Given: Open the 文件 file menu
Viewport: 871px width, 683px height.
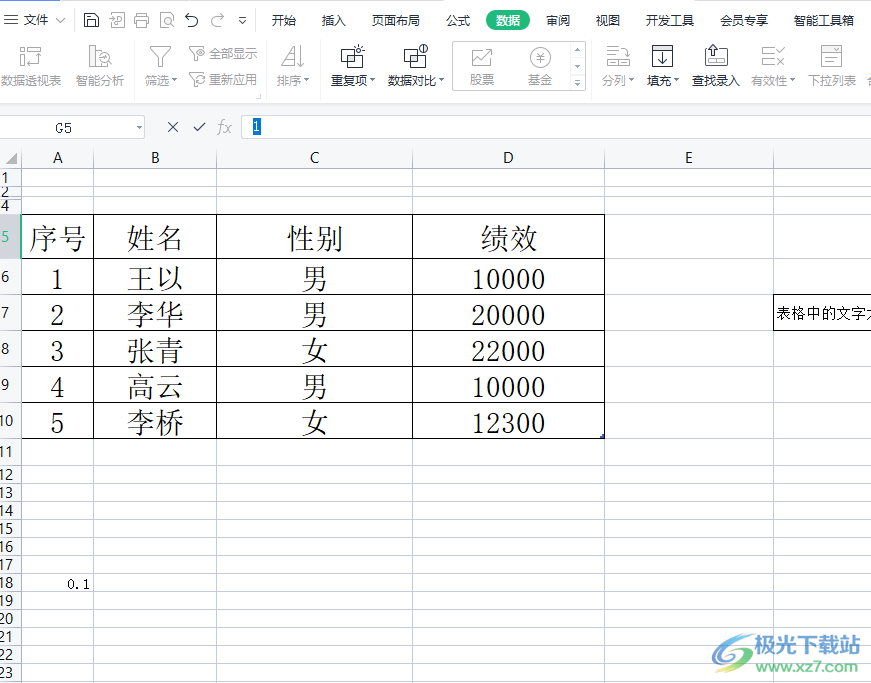Looking at the screenshot, I should pos(34,20).
